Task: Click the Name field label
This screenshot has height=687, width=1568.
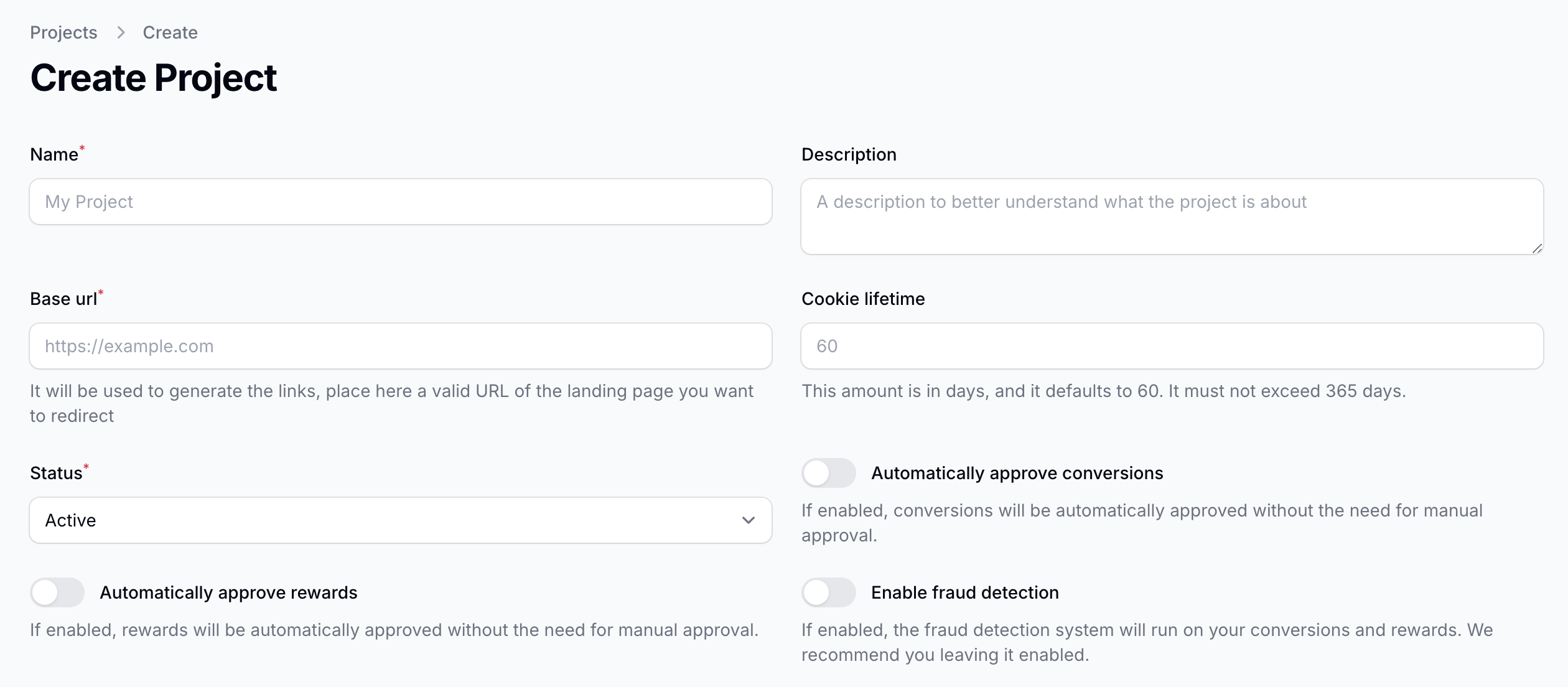Action: 54,154
